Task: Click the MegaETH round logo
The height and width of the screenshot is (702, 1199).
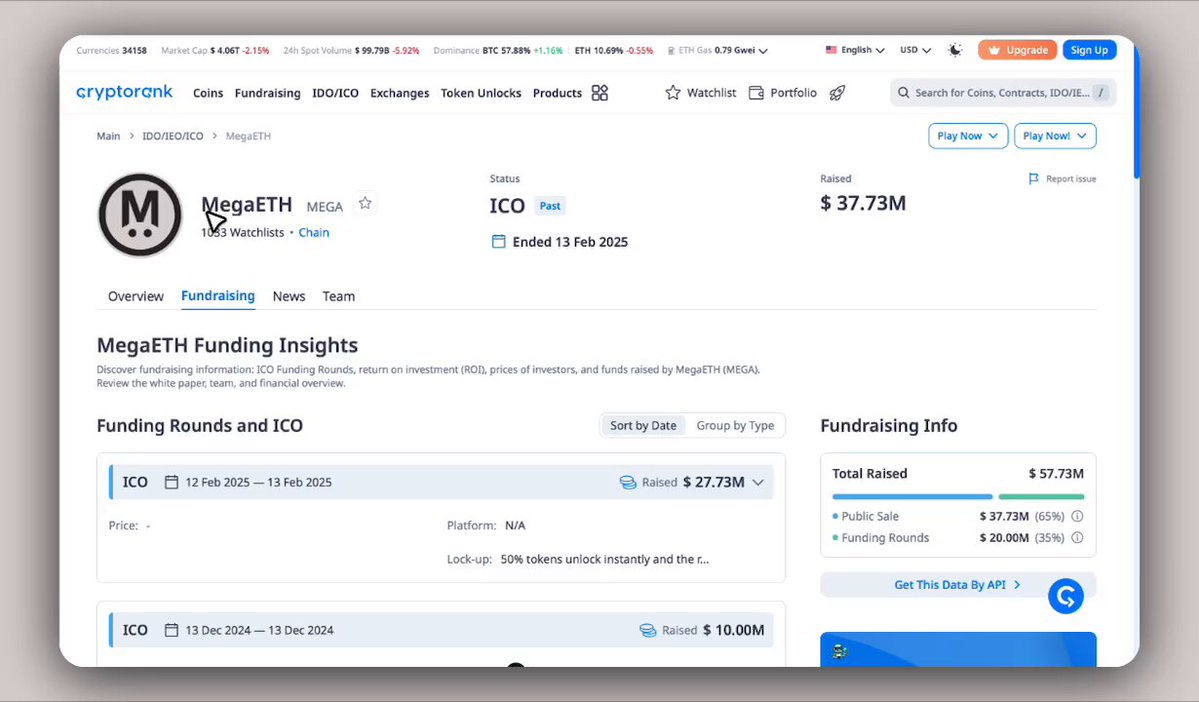Action: [140, 215]
